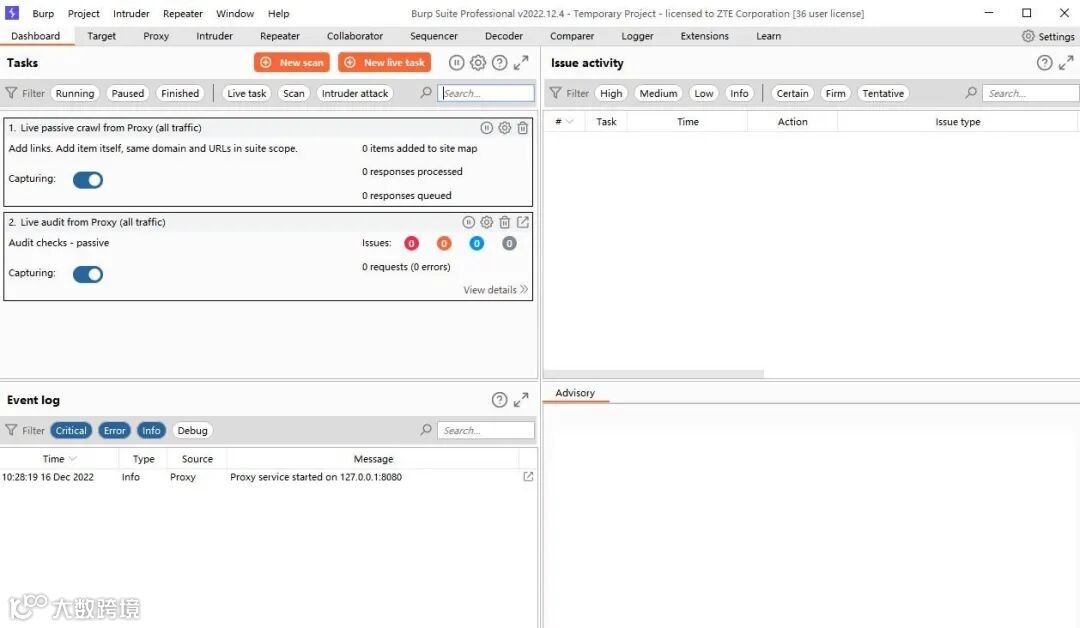Click the Tasks search magnifier icon
This screenshot has height=628, width=1080.
point(426,92)
